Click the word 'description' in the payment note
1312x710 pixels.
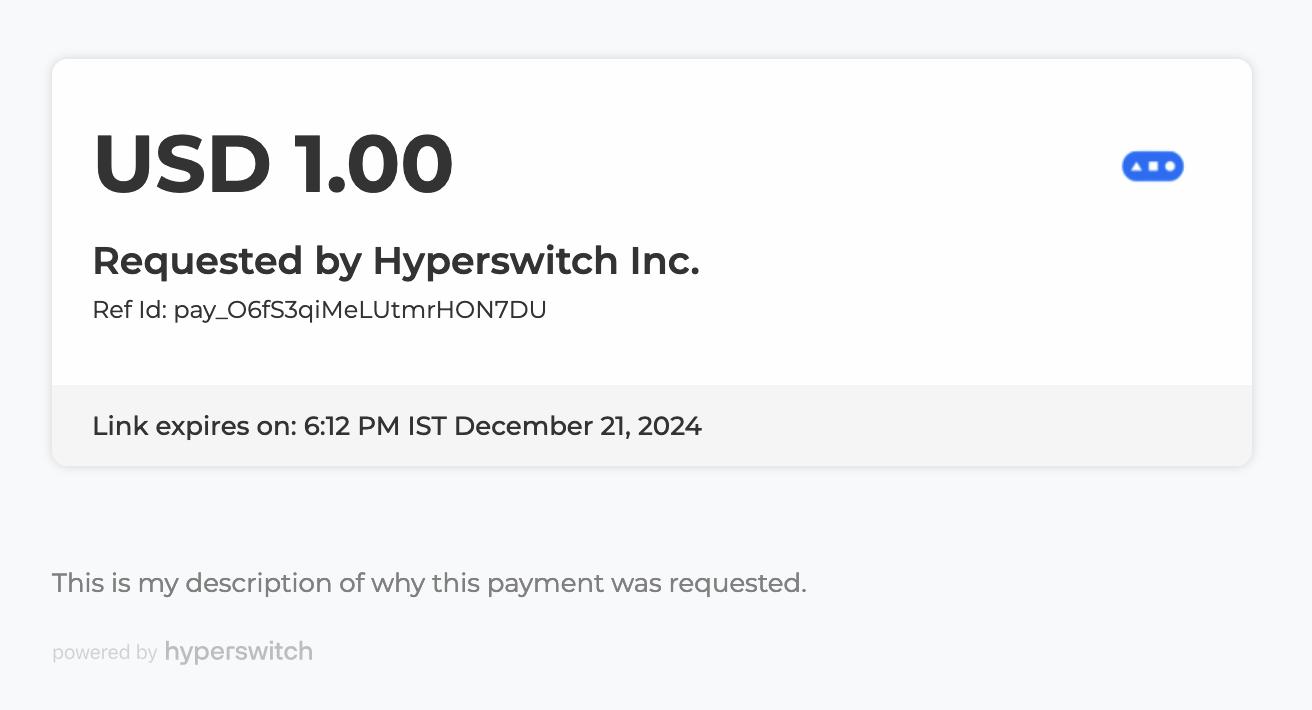(261, 583)
